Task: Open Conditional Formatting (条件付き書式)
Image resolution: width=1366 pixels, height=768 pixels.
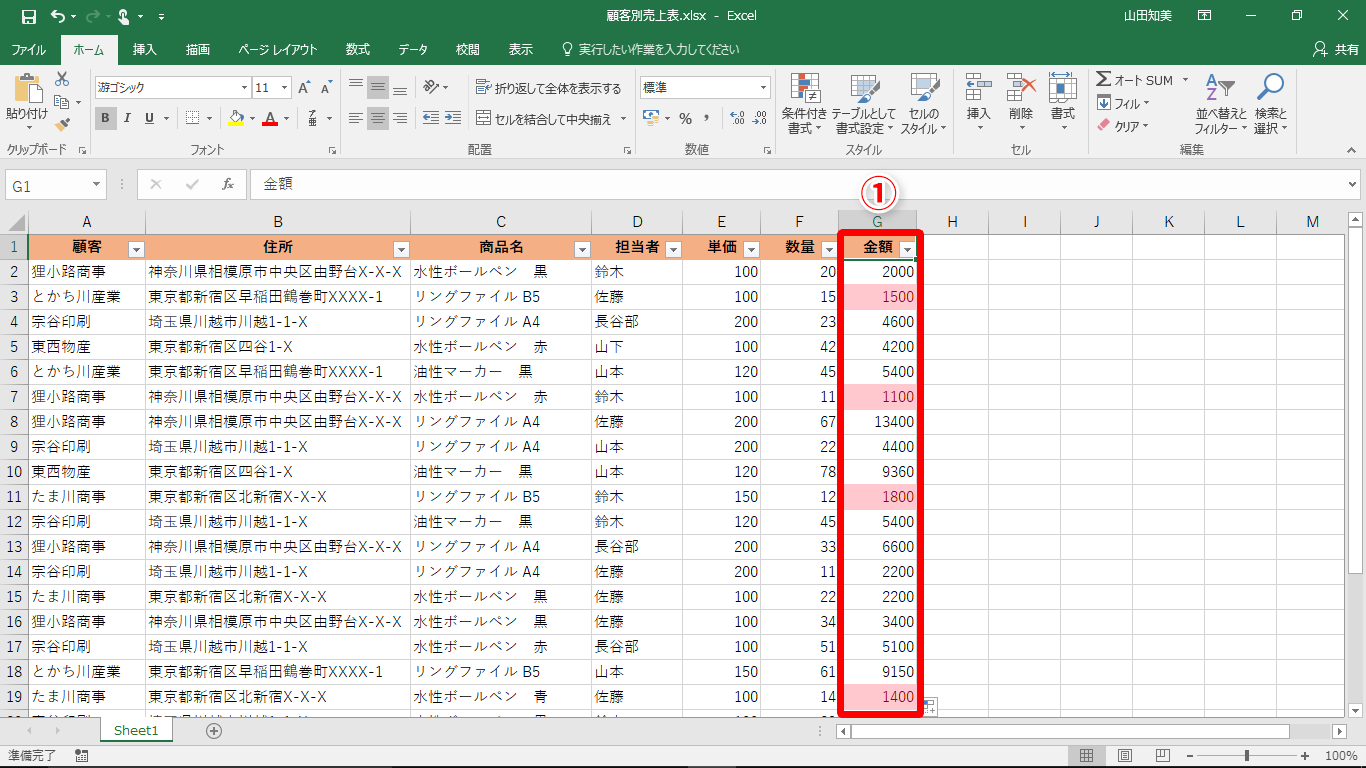Action: pyautogui.click(x=805, y=104)
